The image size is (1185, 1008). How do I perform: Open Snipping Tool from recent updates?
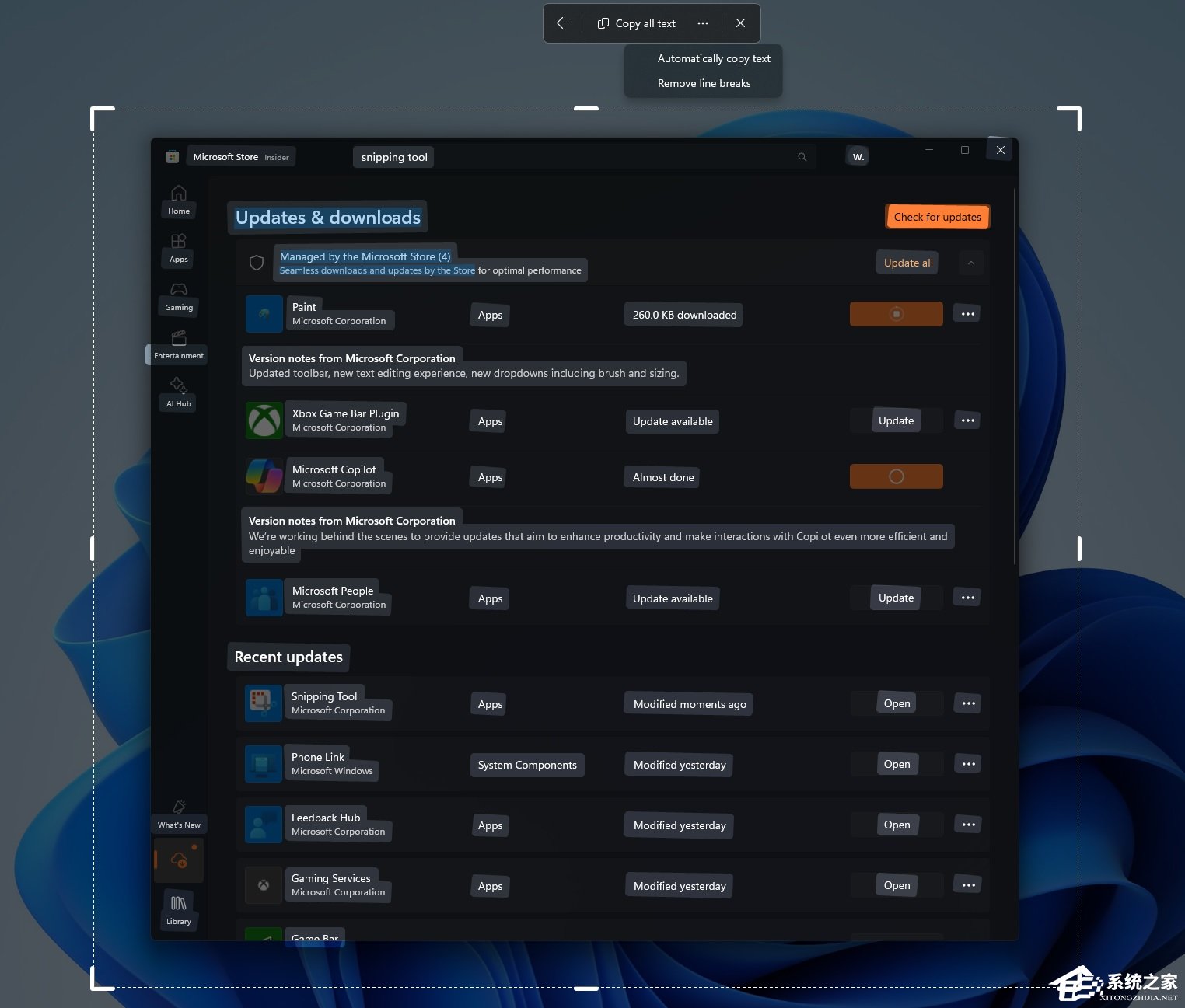tap(897, 703)
